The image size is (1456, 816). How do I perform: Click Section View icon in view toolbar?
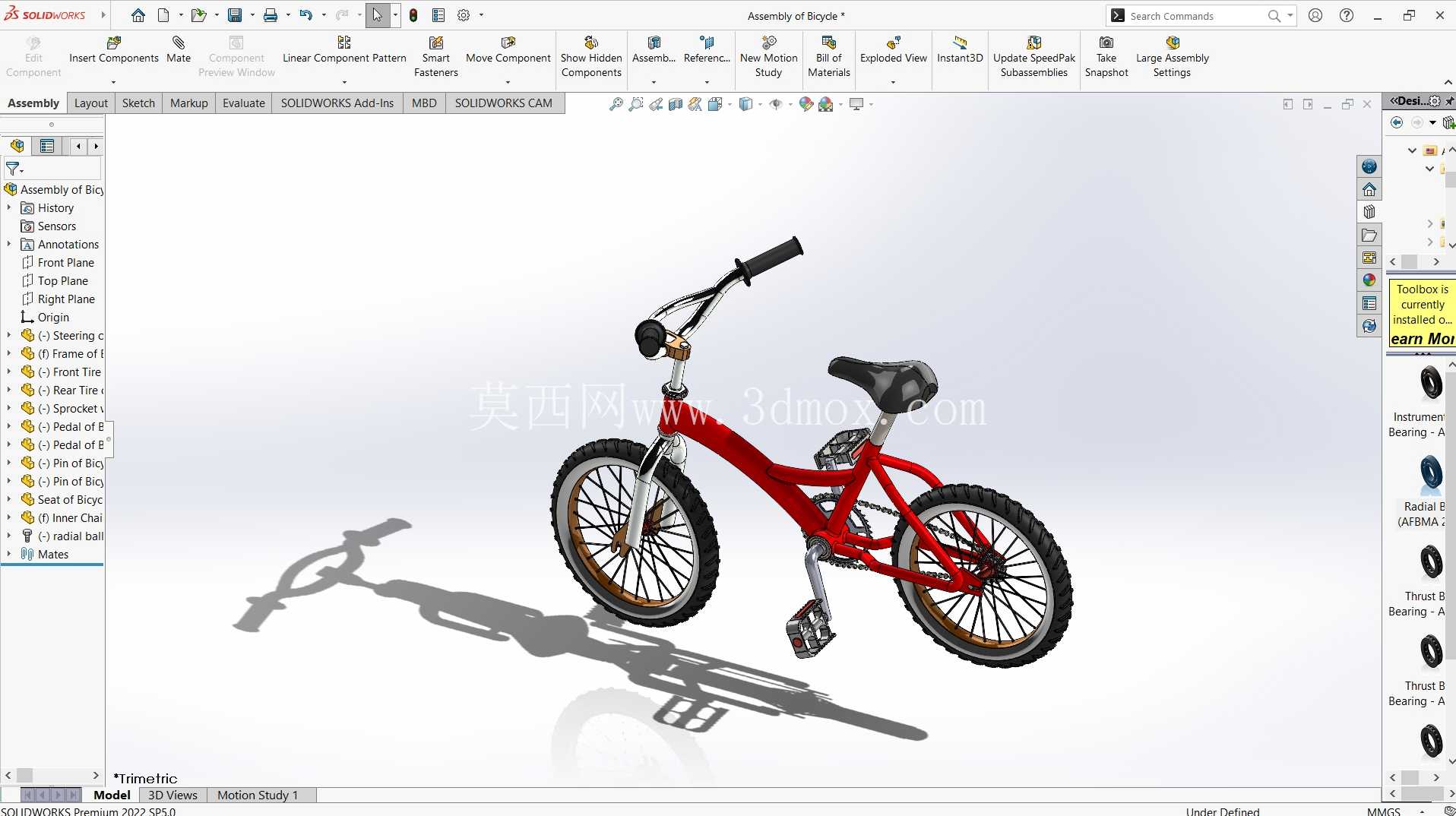676,104
